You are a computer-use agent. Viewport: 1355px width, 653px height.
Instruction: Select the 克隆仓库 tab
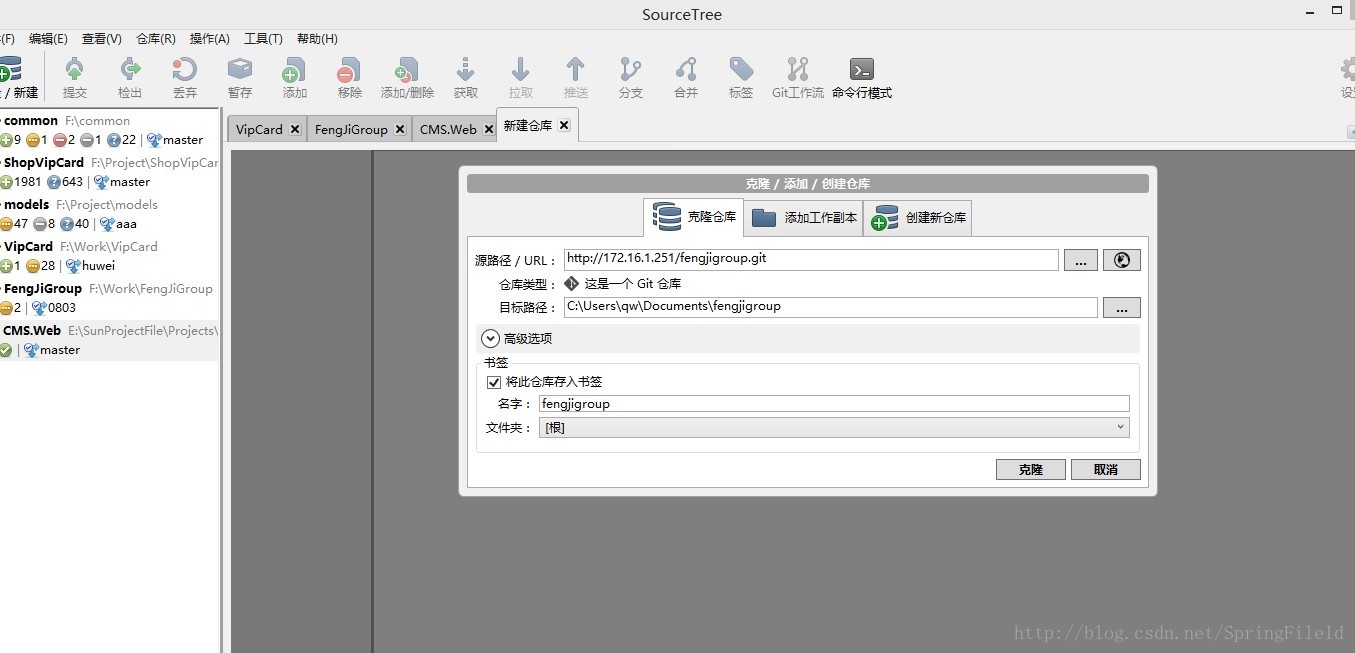pyautogui.click(x=693, y=217)
